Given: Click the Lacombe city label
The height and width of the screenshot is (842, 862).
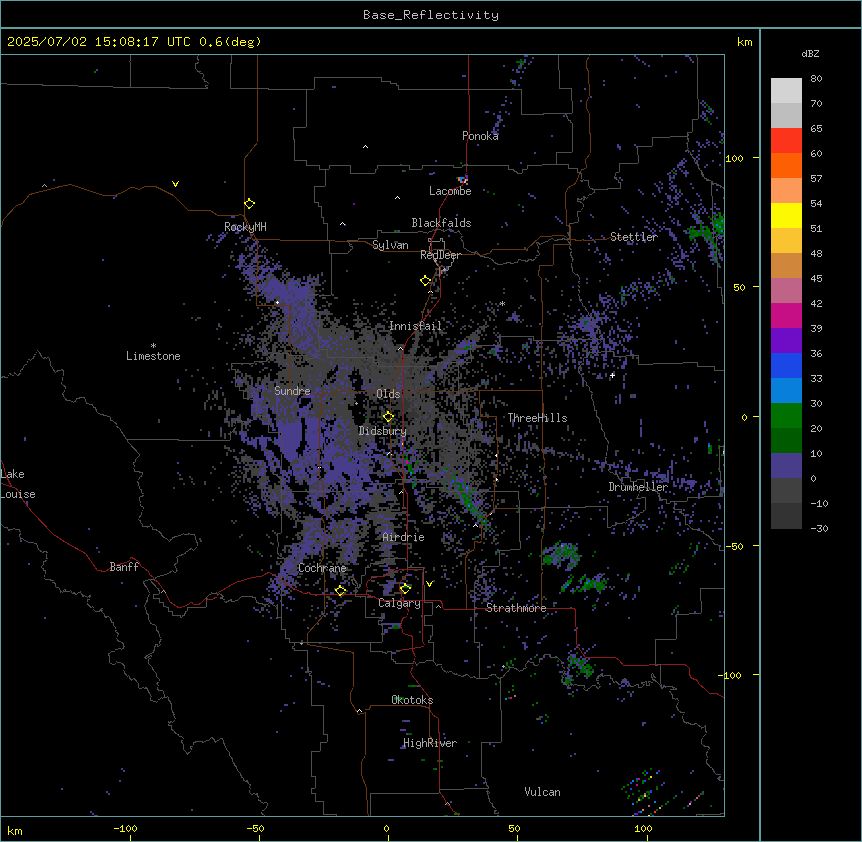Looking at the screenshot, I should tap(450, 191).
